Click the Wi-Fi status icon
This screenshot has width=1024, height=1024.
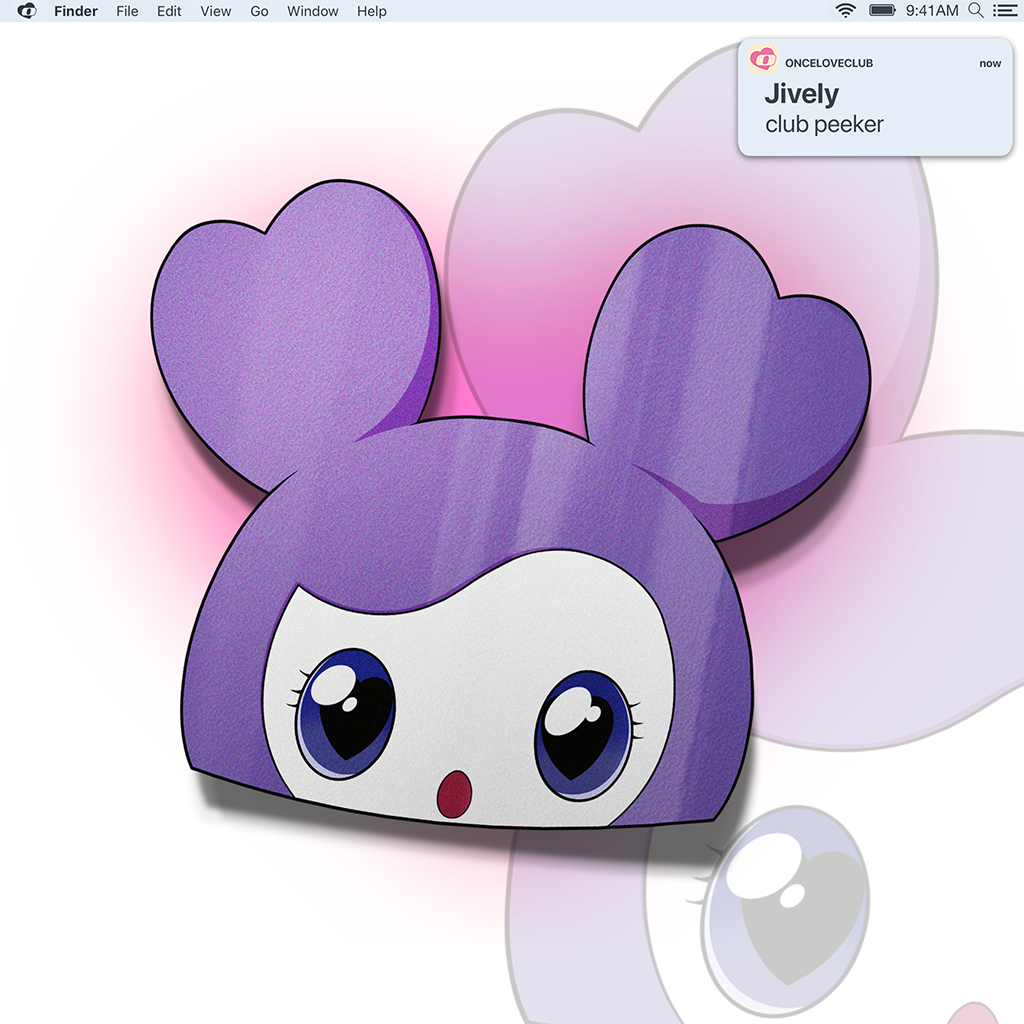pyautogui.click(x=846, y=11)
